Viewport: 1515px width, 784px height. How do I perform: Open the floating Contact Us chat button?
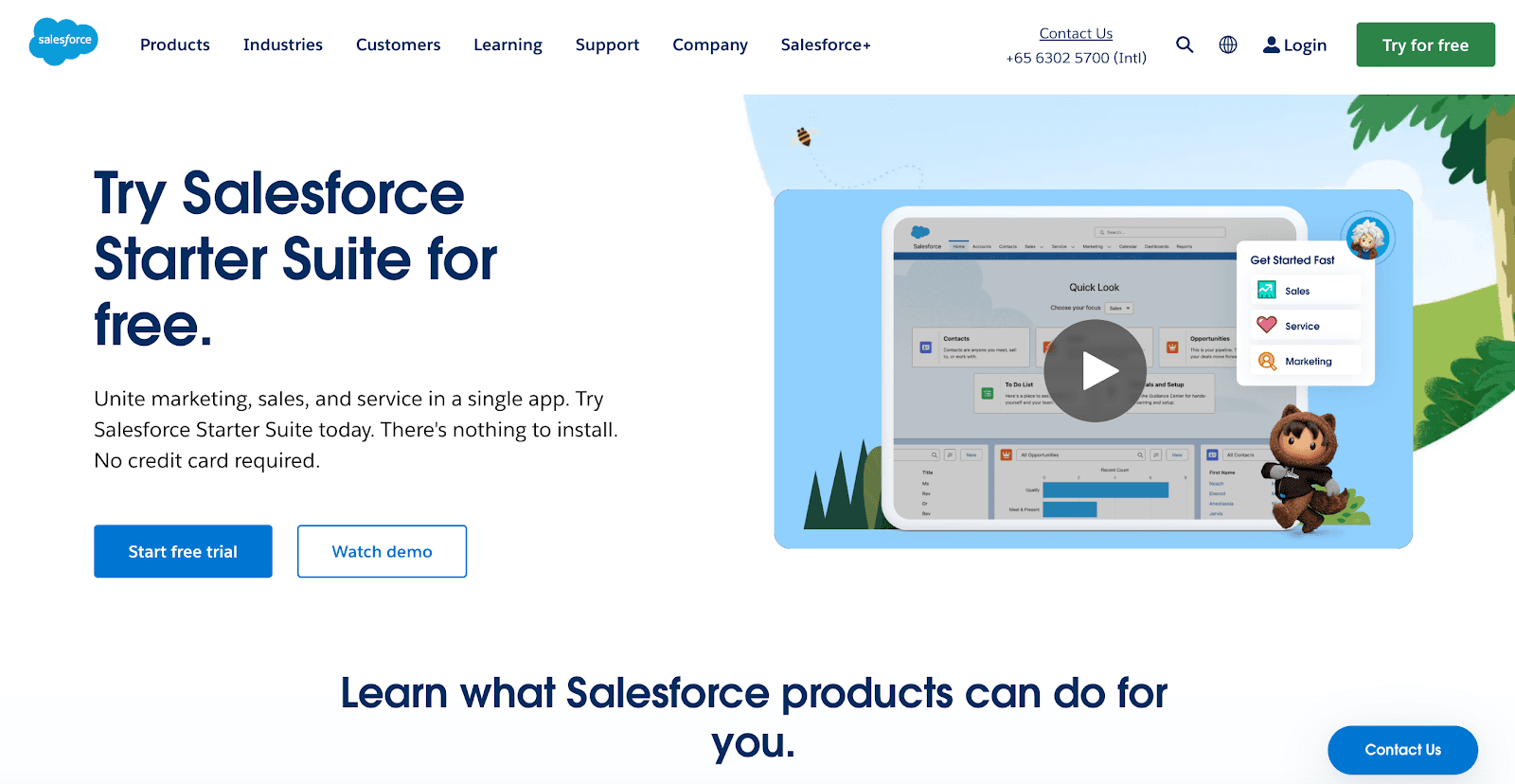click(x=1402, y=750)
